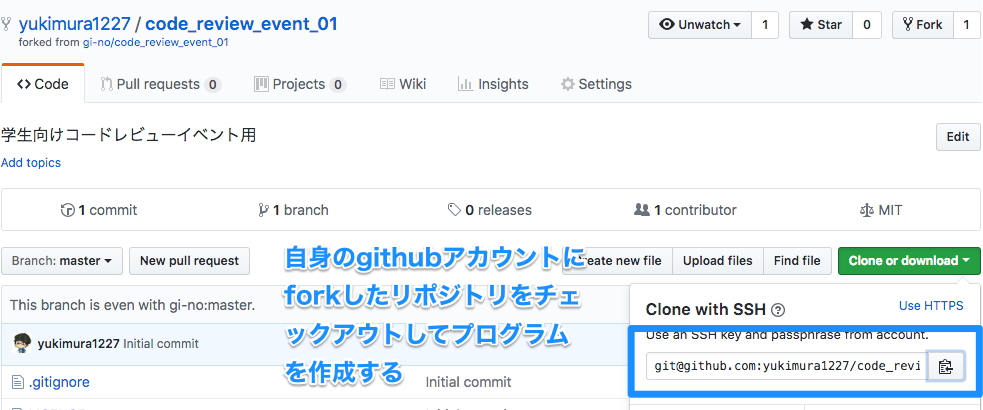View the 1 branch list
Screen dimensions: 983x410
(293, 210)
